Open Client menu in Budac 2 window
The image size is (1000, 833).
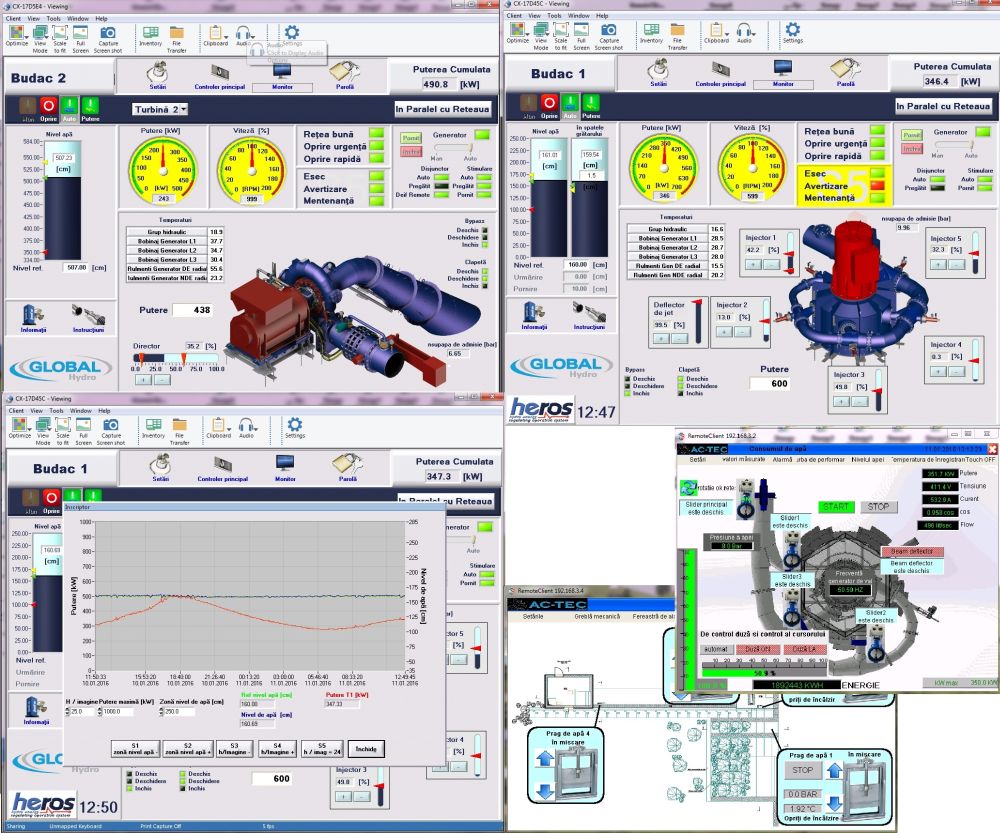tap(13, 18)
